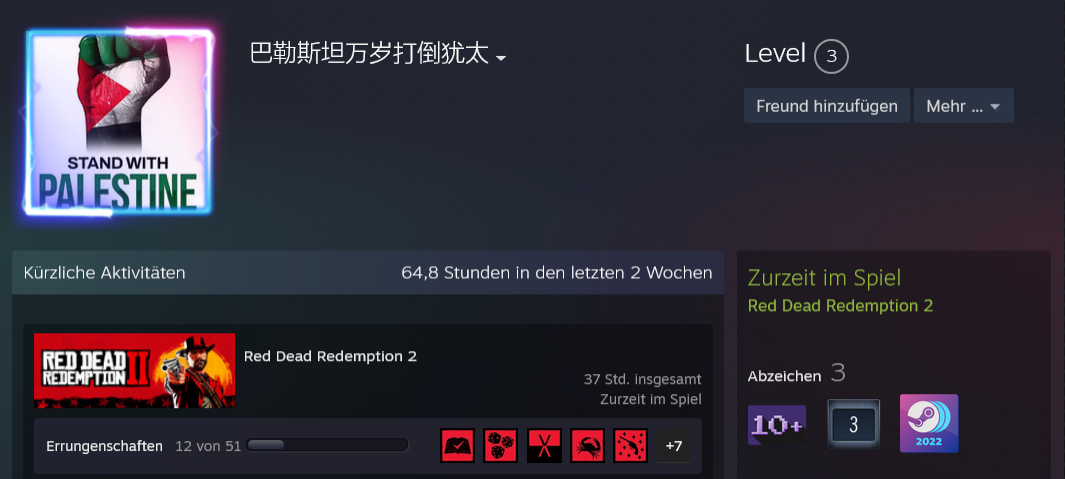Click the achievements progress bar
Viewport: 1065px width, 479px height.
point(327,445)
